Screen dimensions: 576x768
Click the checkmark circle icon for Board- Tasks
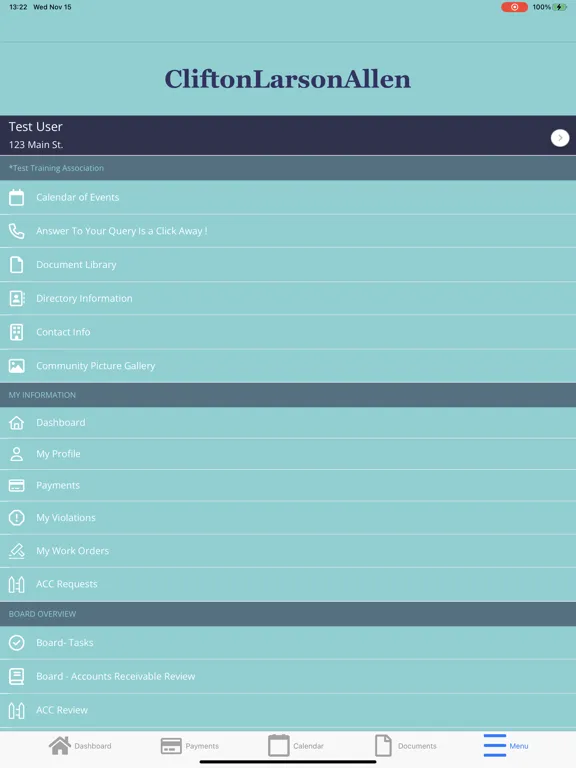17,643
